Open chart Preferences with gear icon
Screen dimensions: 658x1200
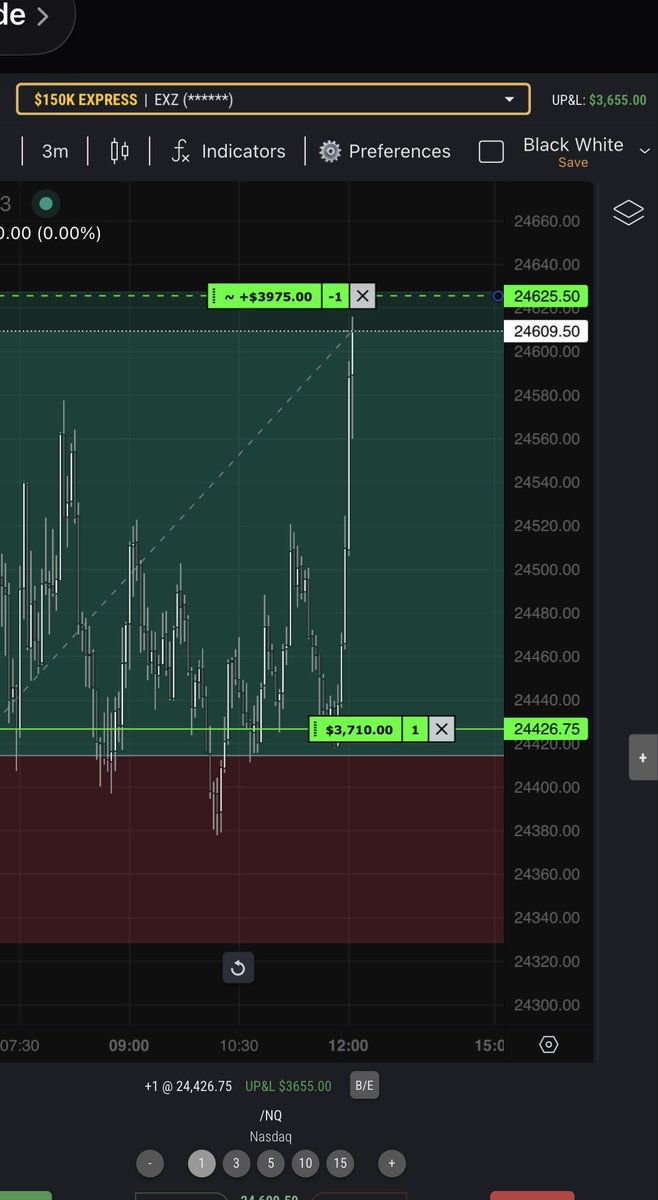coord(385,151)
